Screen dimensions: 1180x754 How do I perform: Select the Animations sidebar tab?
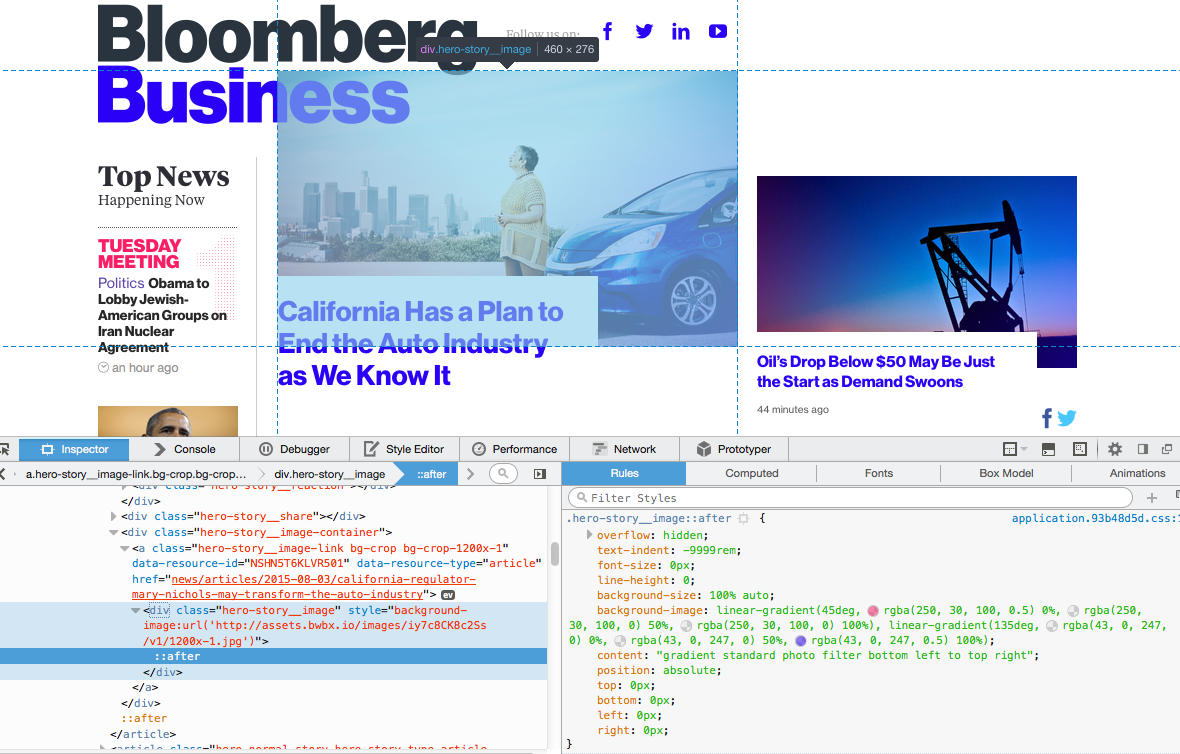click(x=1137, y=473)
